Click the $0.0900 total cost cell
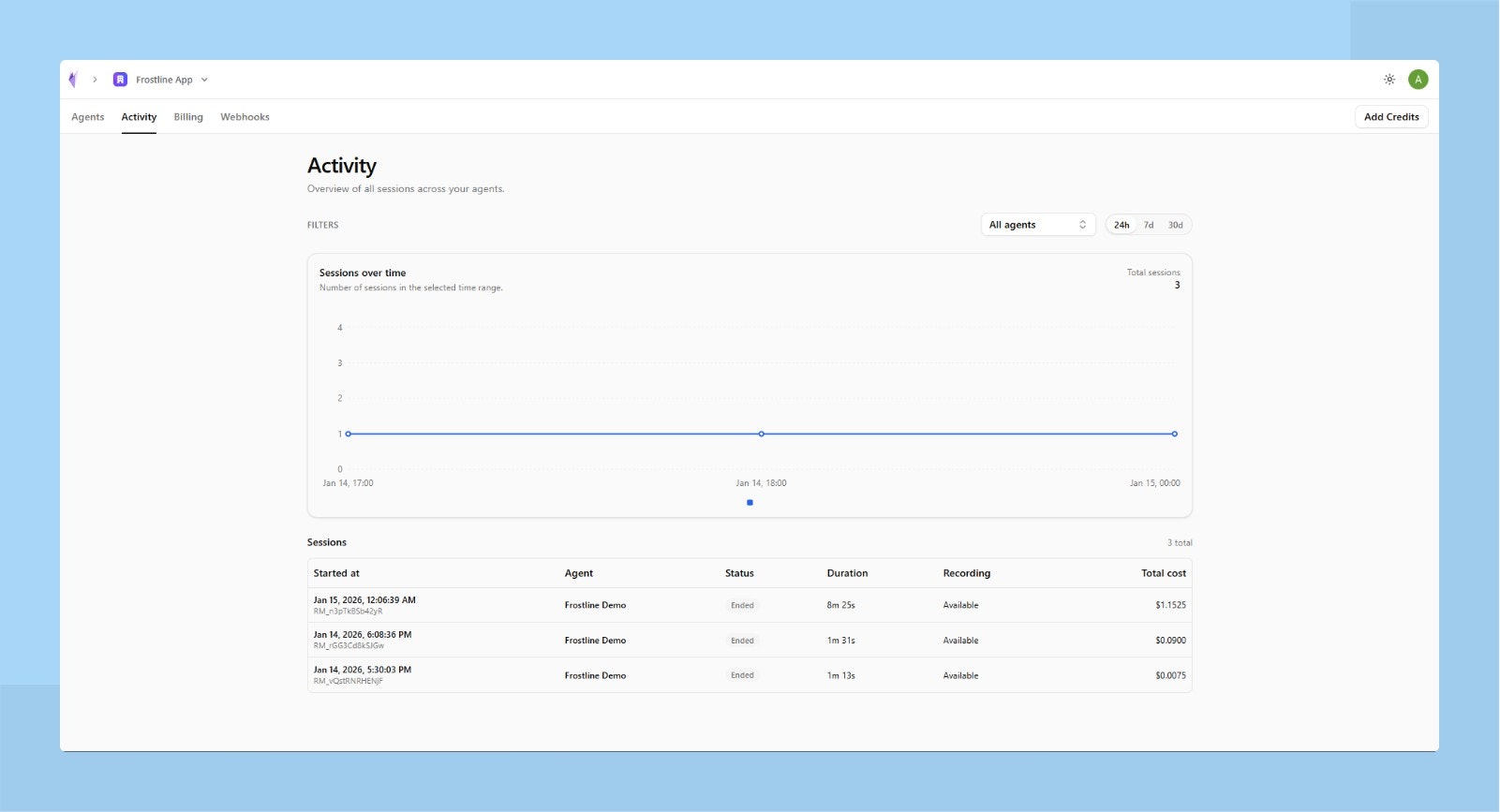1500x812 pixels. 1170,641
